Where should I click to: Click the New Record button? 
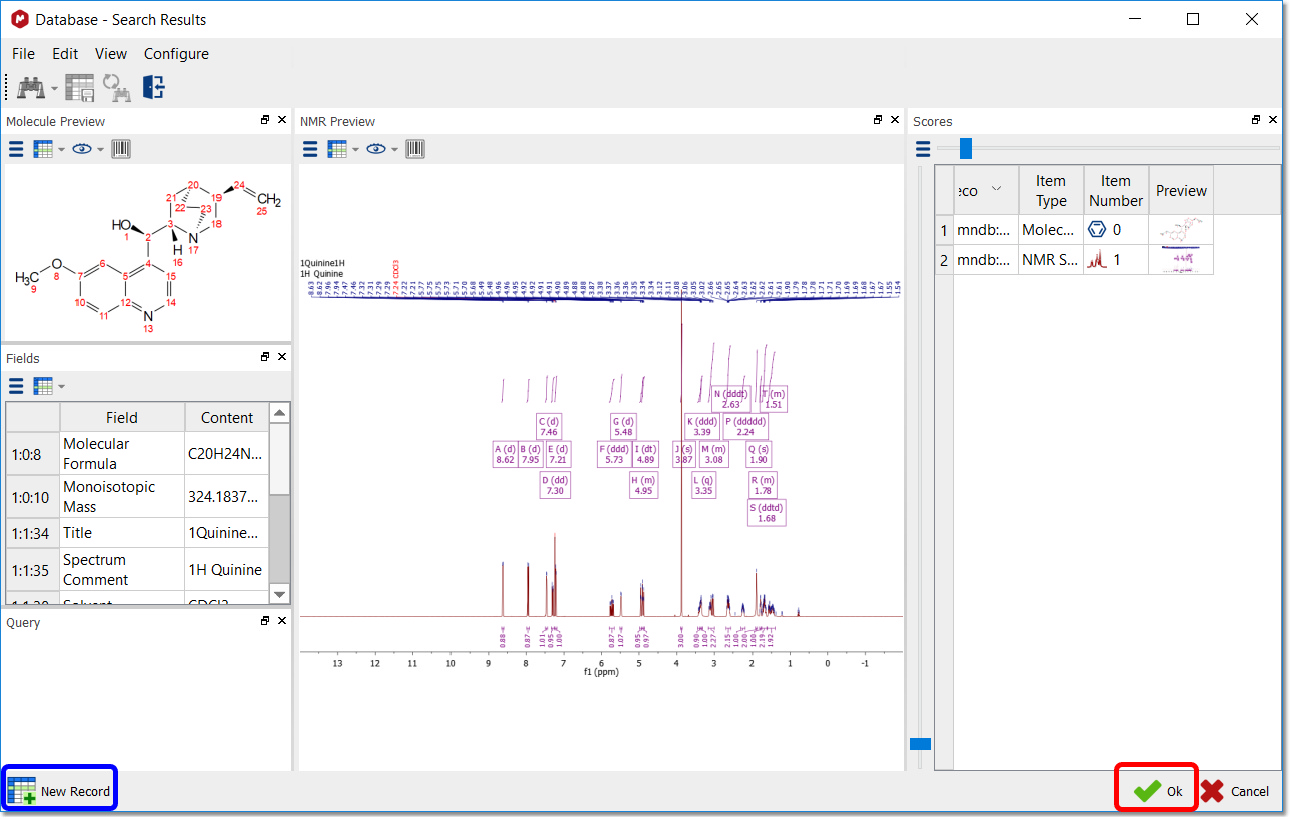point(60,791)
